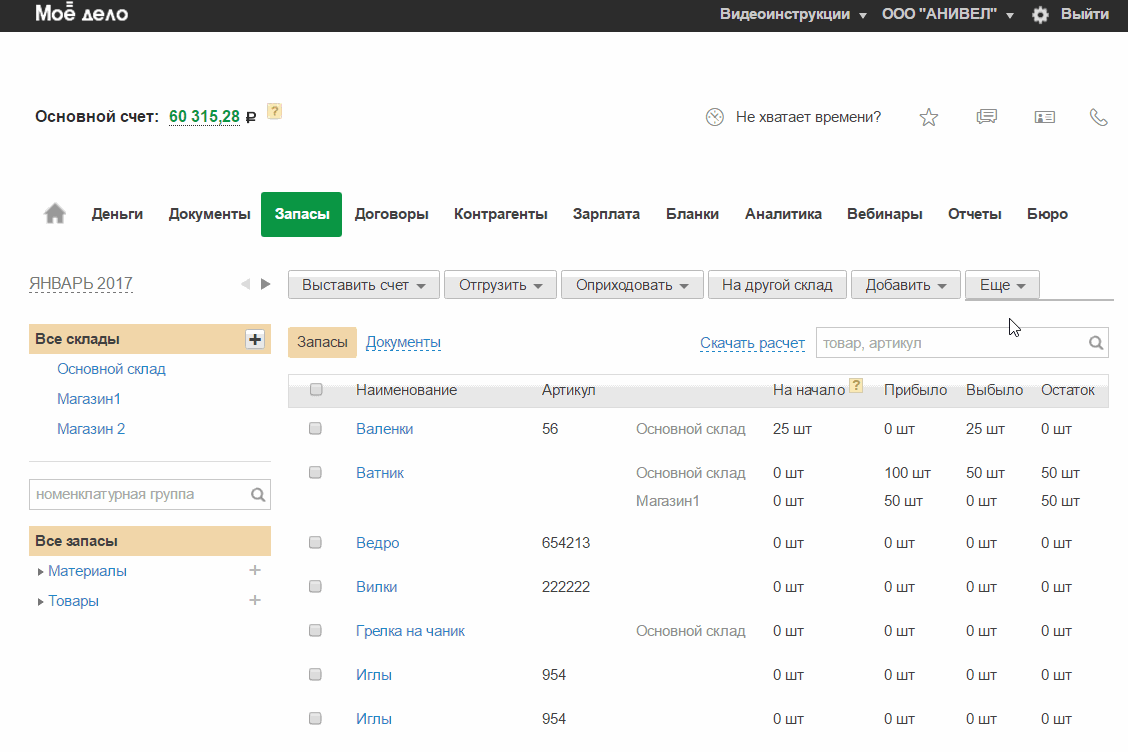Add a new warehouse with plus icon

(x=255, y=339)
